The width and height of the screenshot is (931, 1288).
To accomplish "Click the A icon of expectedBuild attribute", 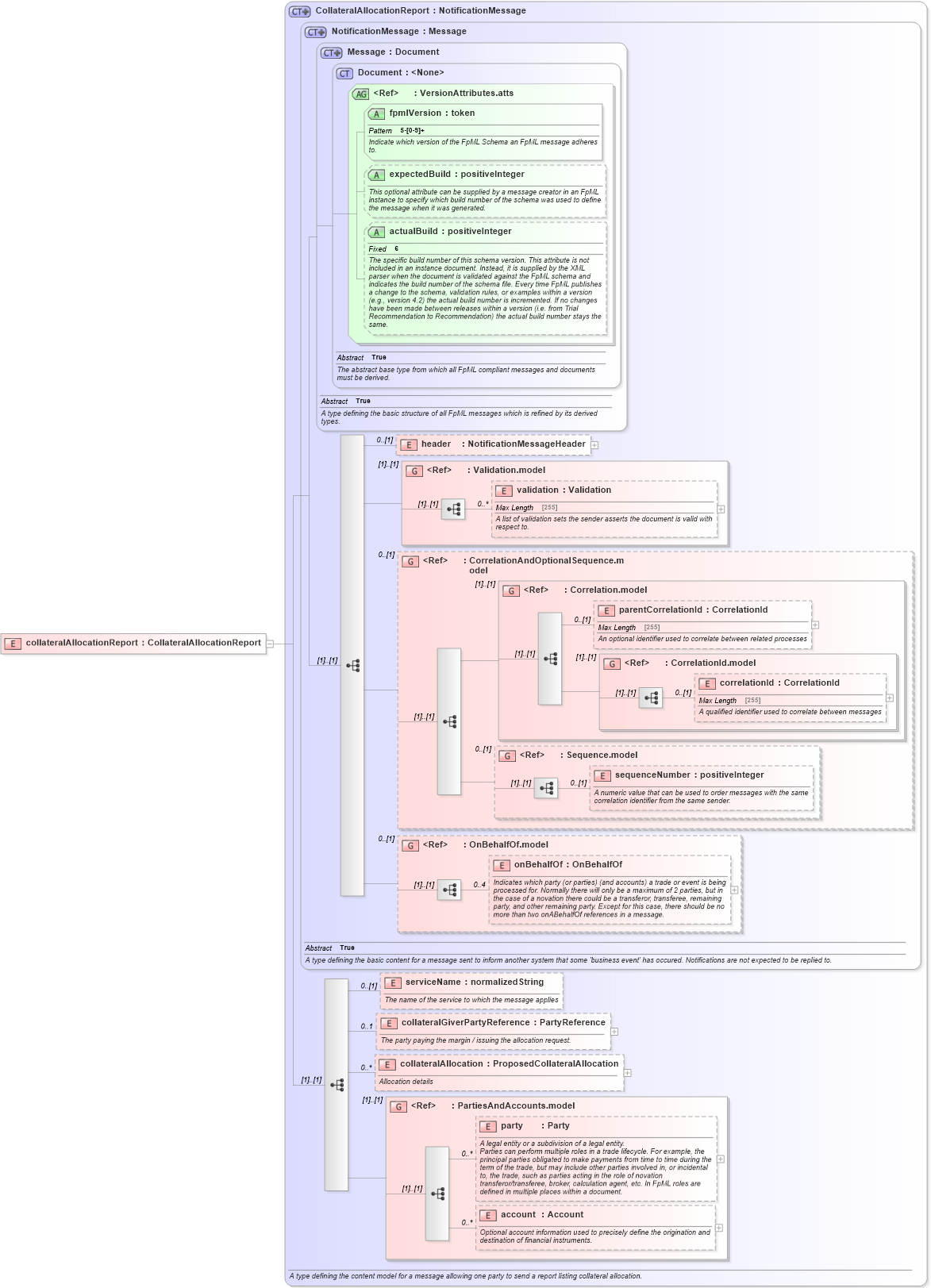I will point(377,175).
